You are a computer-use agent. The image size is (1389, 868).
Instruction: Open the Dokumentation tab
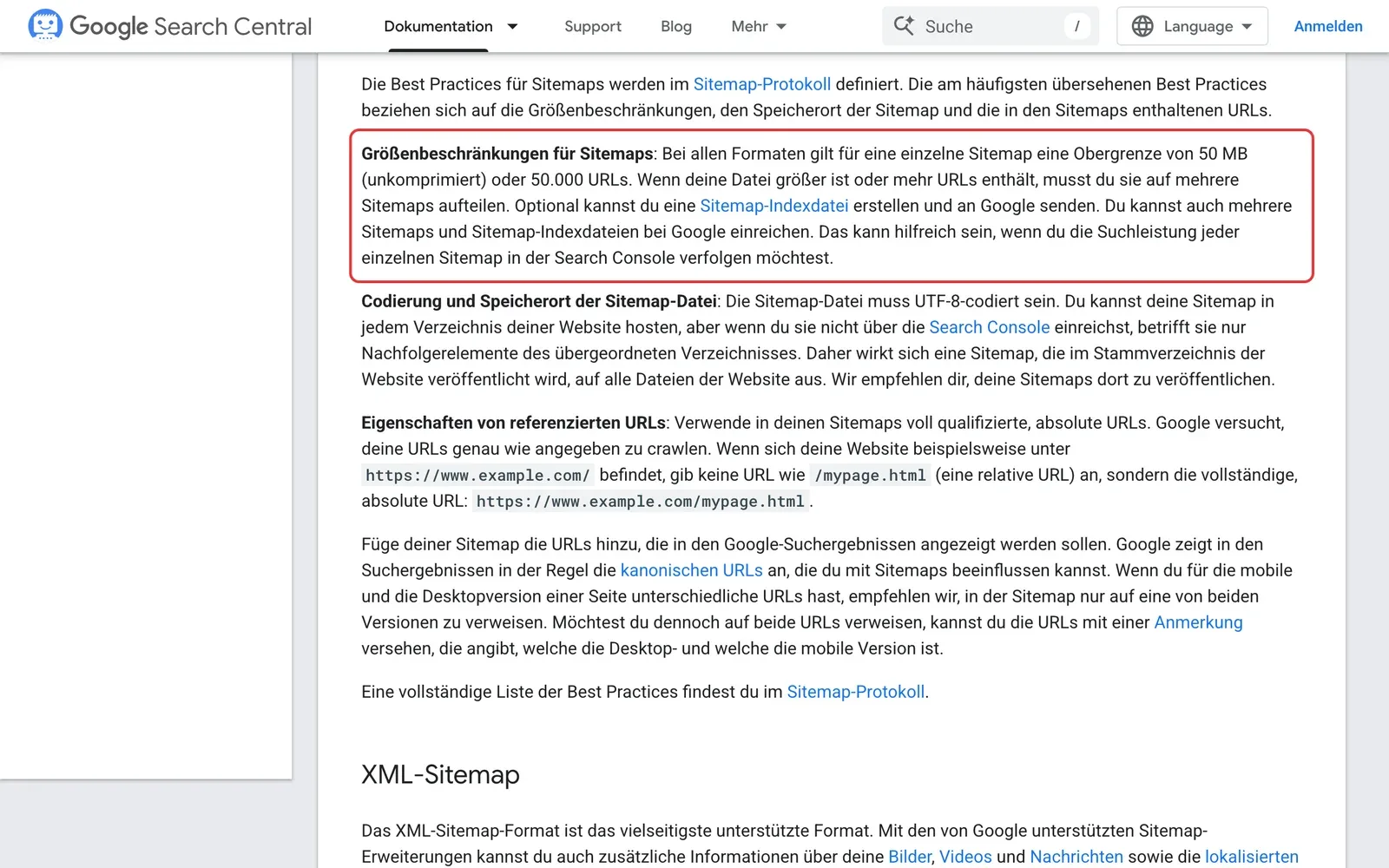click(x=438, y=26)
